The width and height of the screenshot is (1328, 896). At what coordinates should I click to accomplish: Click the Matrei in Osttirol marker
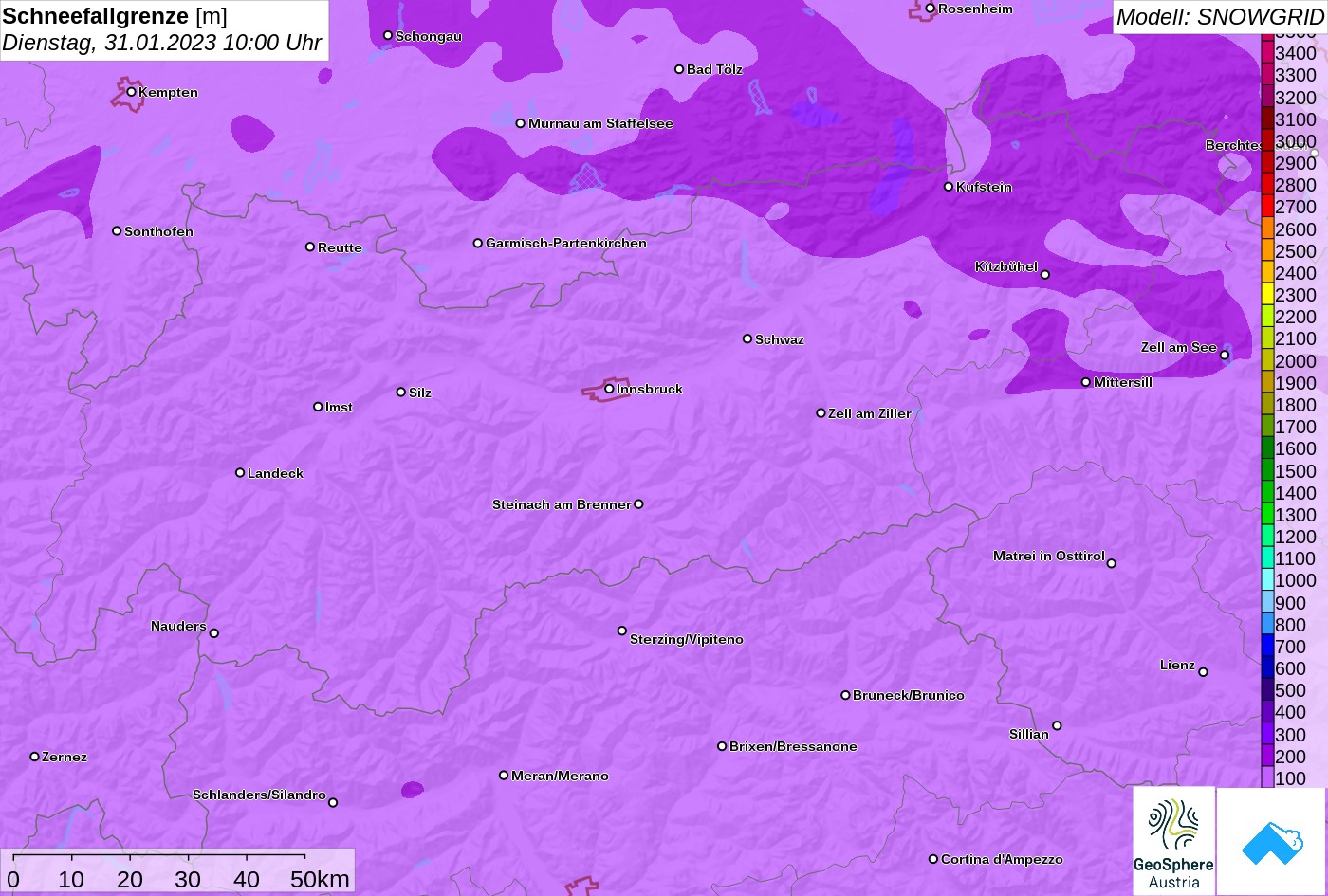(1111, 563)
